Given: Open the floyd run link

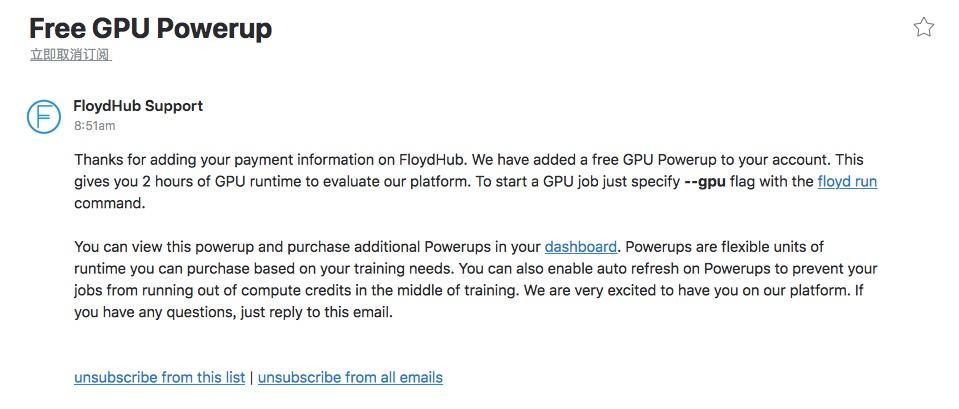Looking at the screenshot, I should click(x=847, y=182).
